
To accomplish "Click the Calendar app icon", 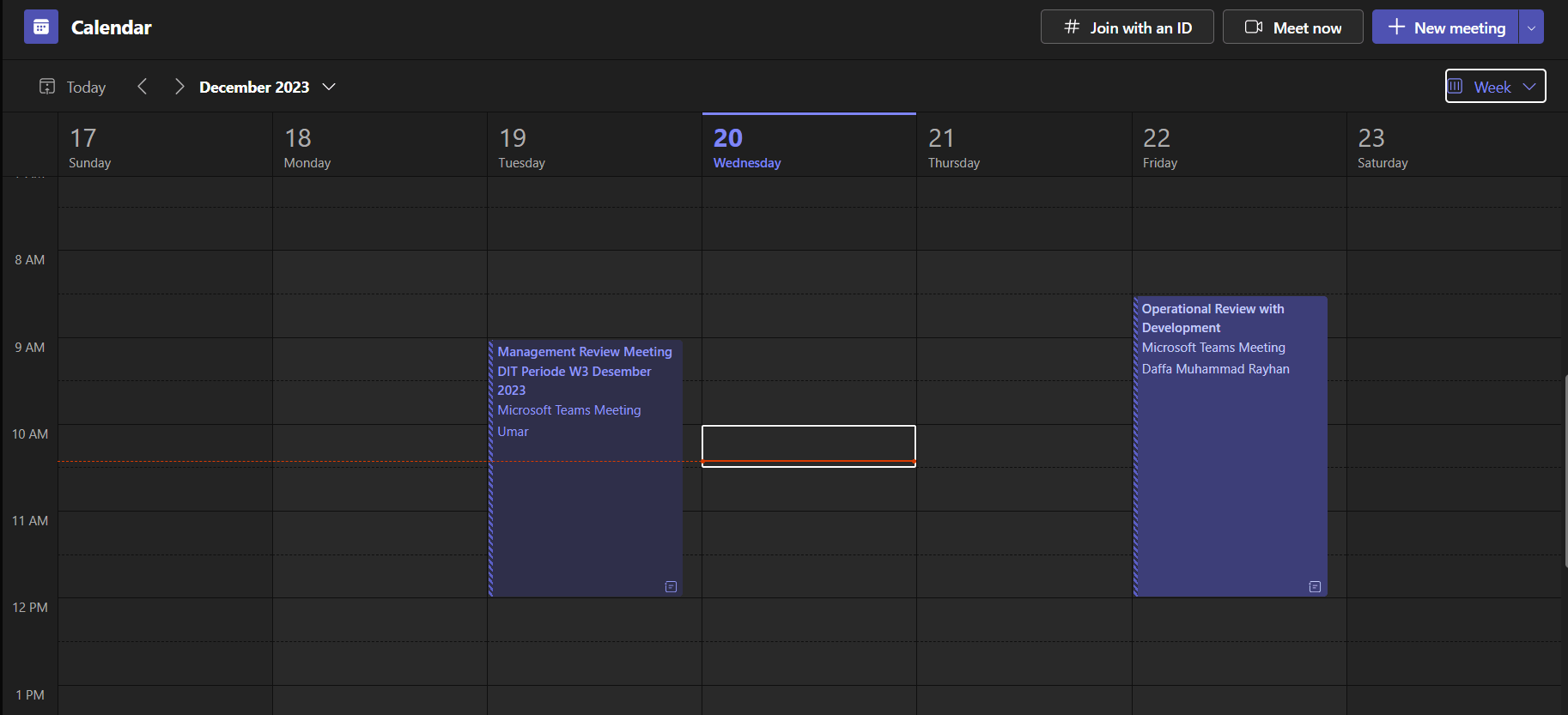I will 41,27.
